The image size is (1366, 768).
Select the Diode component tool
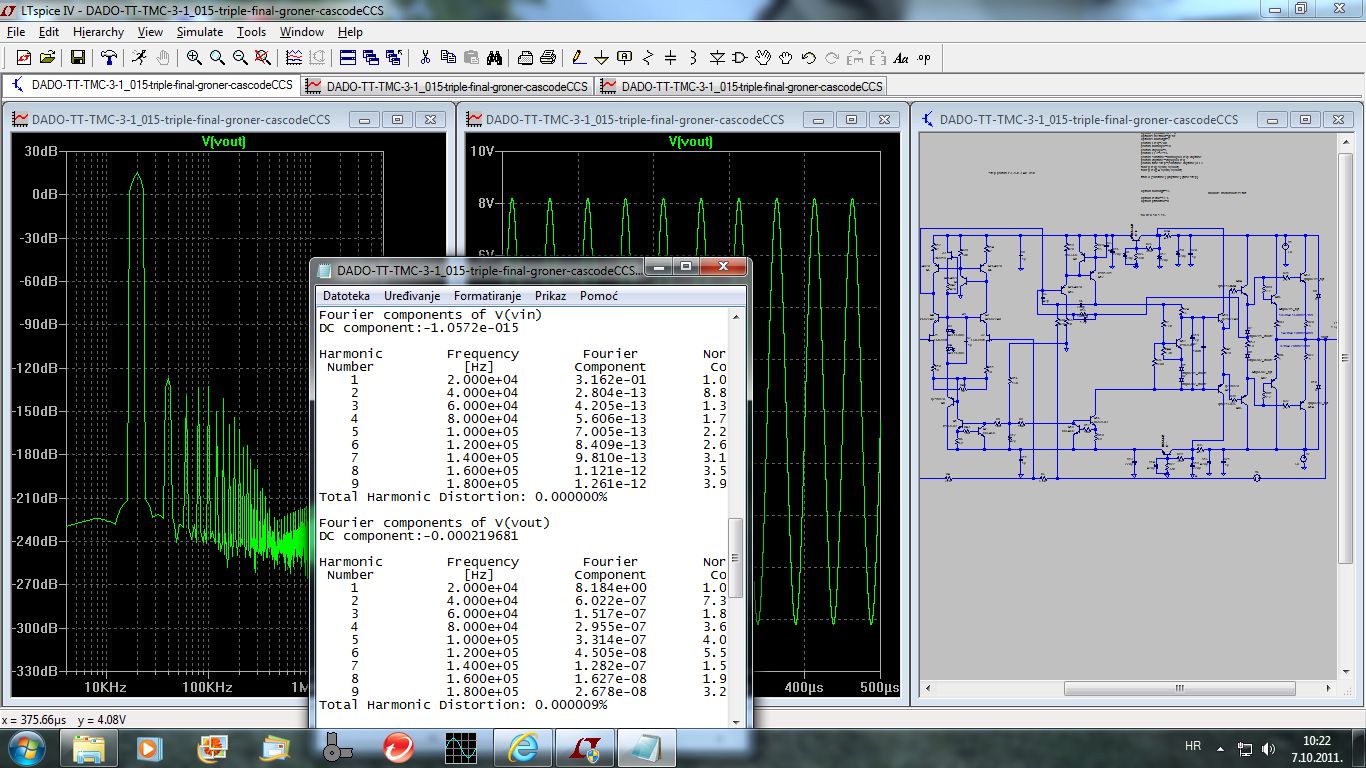pyautogui.click(x=717, y=58)
